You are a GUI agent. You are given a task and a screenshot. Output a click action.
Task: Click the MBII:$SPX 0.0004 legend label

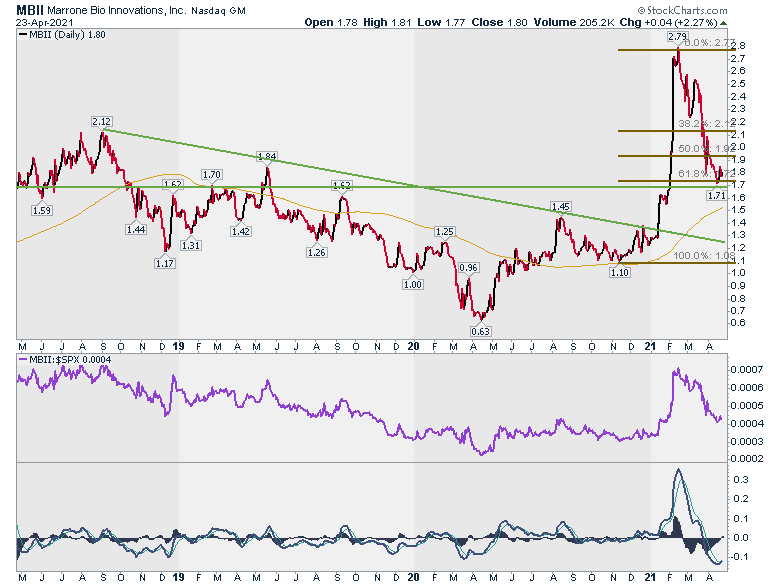(70, 360)
